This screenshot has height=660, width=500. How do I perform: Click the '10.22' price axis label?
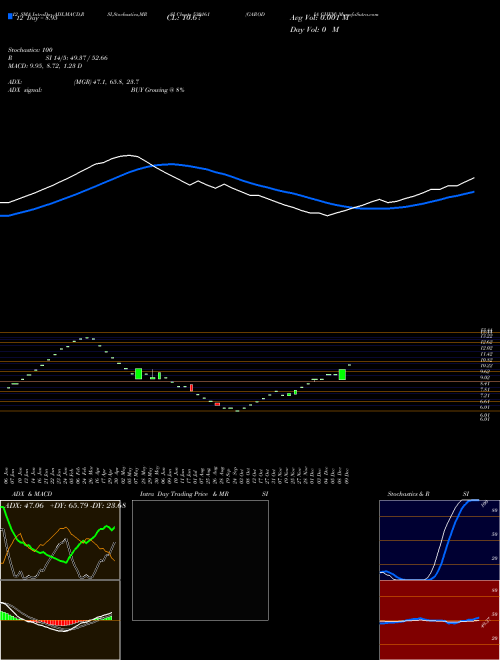pos(486,366)
